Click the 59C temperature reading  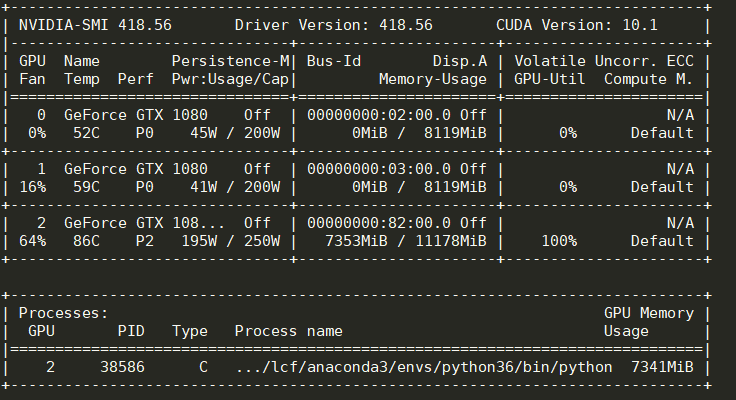82,186
